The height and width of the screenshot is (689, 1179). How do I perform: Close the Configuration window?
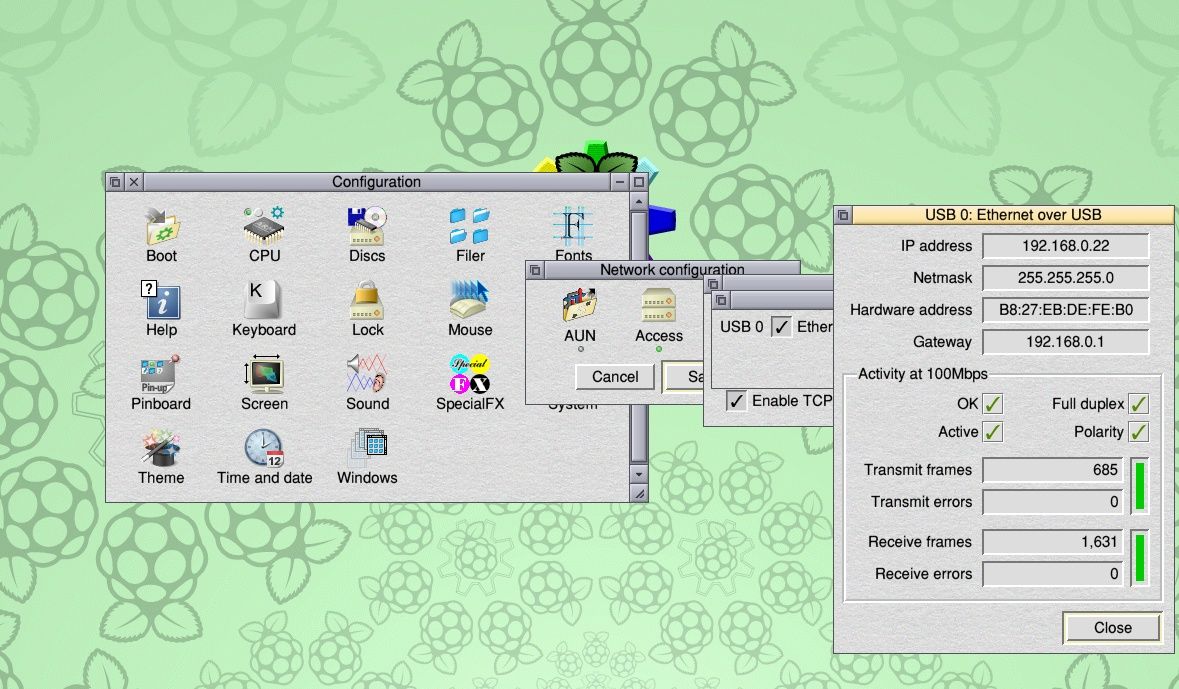click(x=134, y=182)
